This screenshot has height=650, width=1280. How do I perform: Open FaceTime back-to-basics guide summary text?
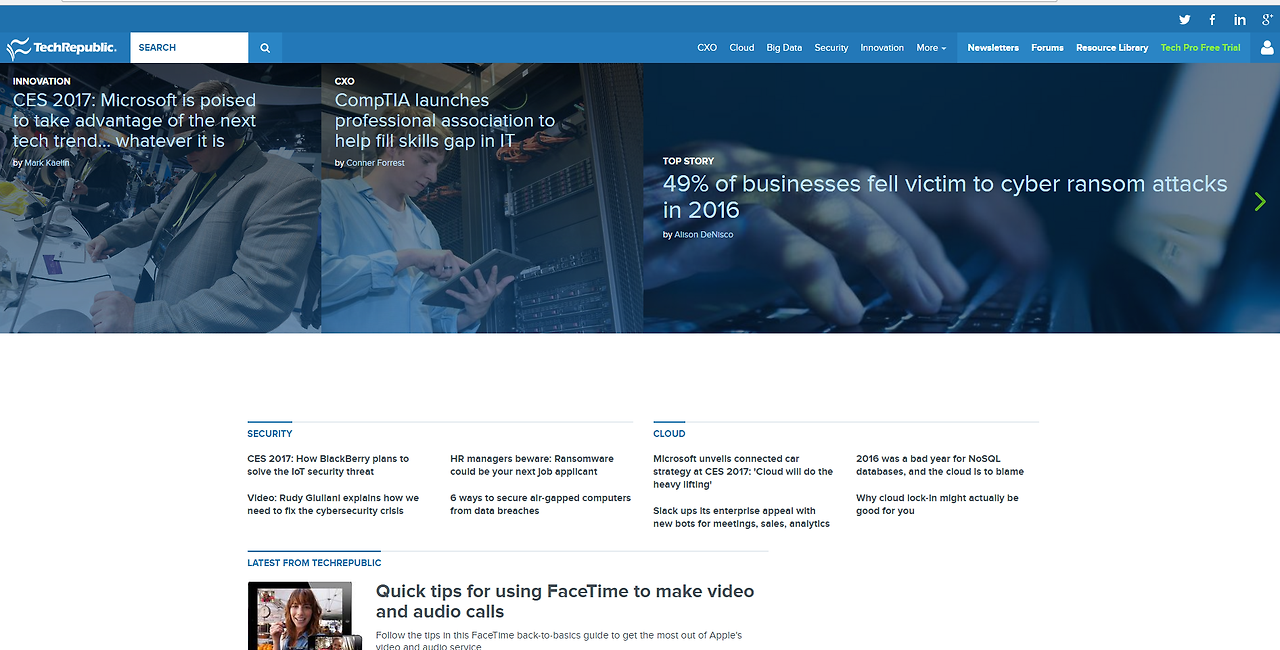pos(559,641)
